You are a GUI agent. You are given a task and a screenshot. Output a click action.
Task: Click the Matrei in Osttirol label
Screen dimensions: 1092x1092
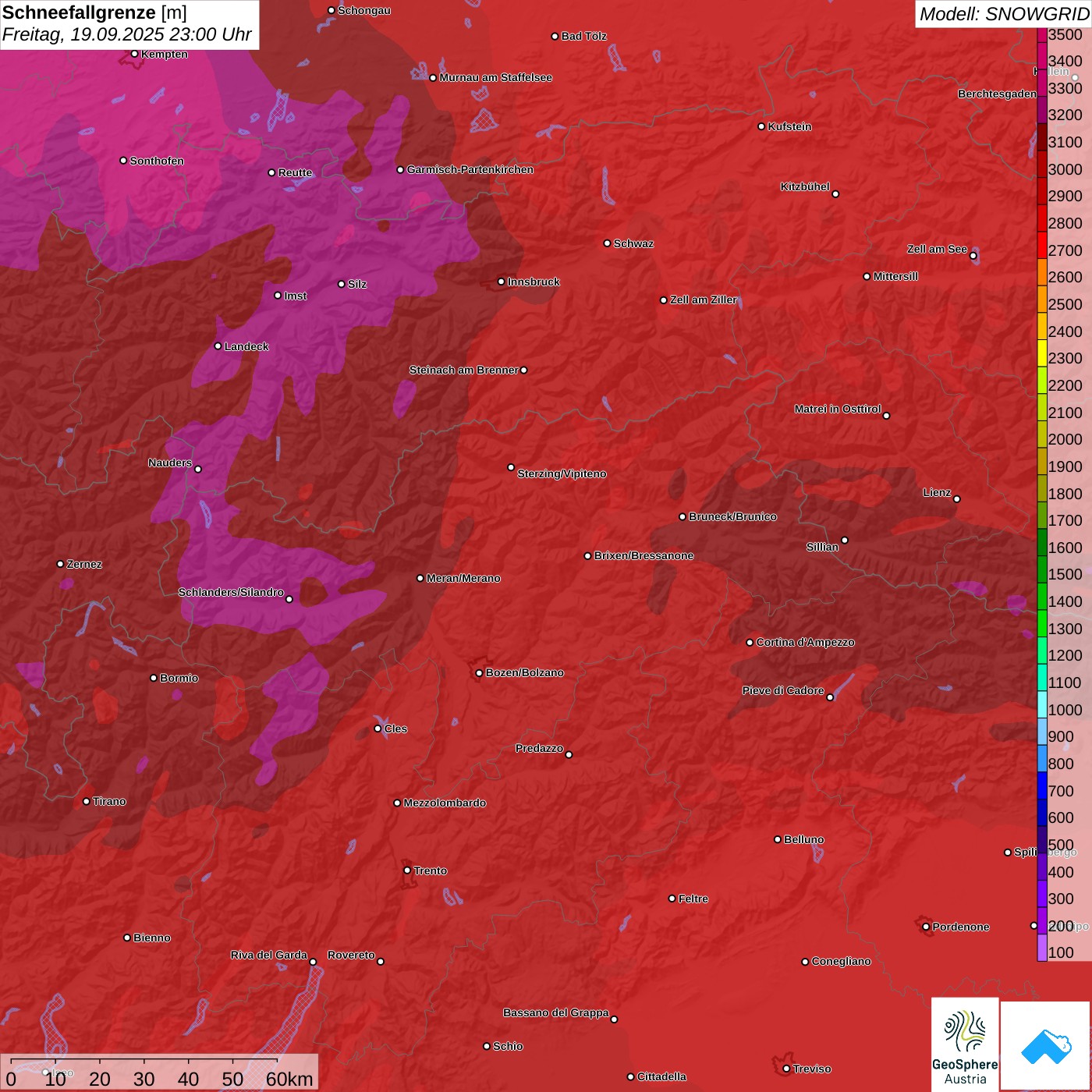[x=838, y=409]
